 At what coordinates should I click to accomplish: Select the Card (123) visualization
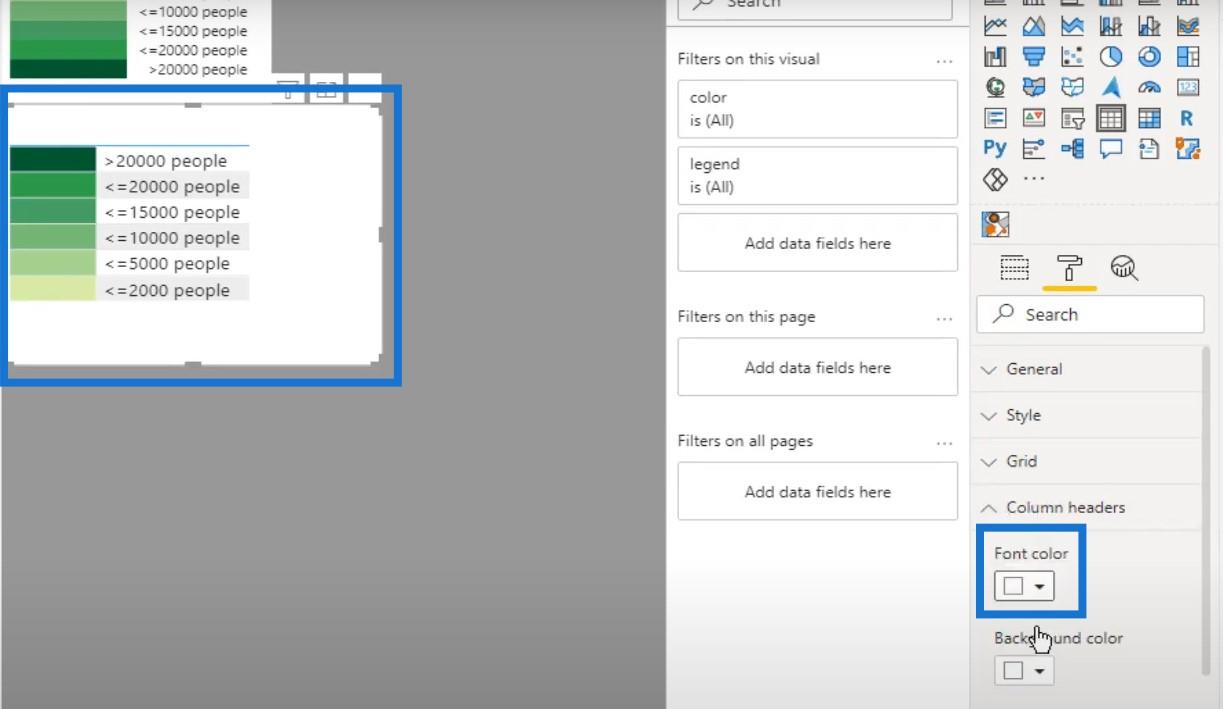click(1188, 87)
